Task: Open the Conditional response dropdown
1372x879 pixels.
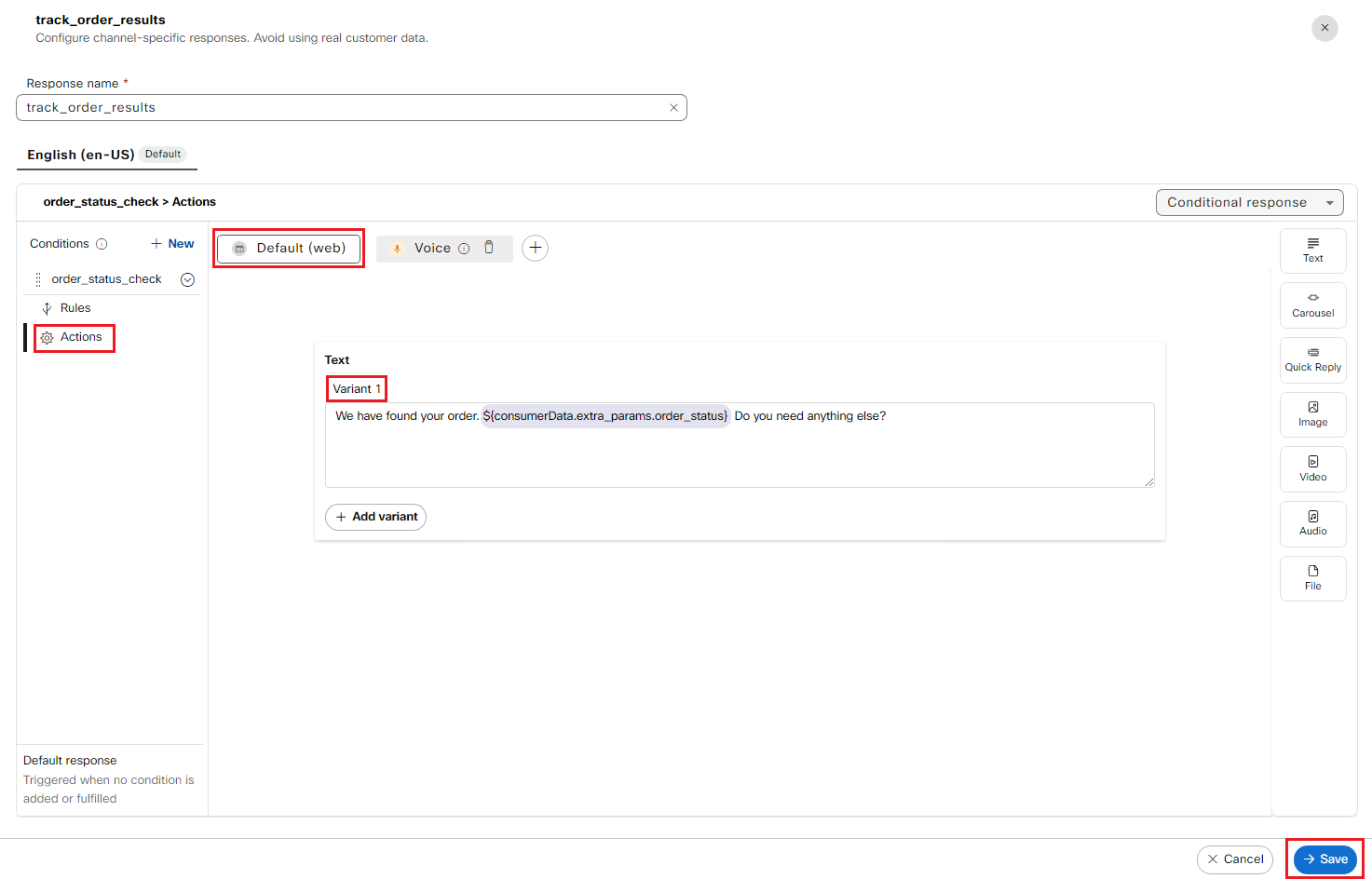Action: pyautogui.click(x=1249, y=202)
